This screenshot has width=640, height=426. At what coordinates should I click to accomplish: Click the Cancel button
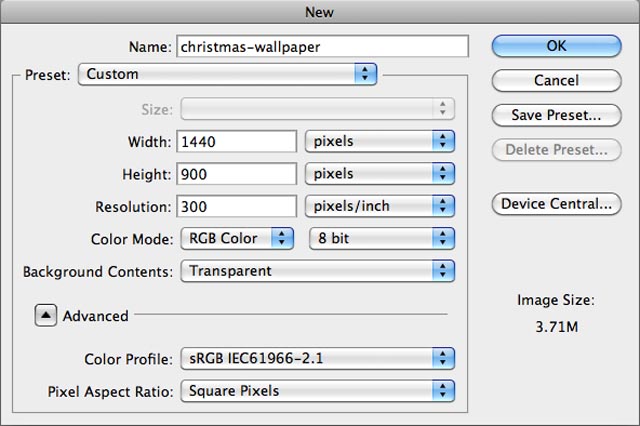[x=556, y=80]
